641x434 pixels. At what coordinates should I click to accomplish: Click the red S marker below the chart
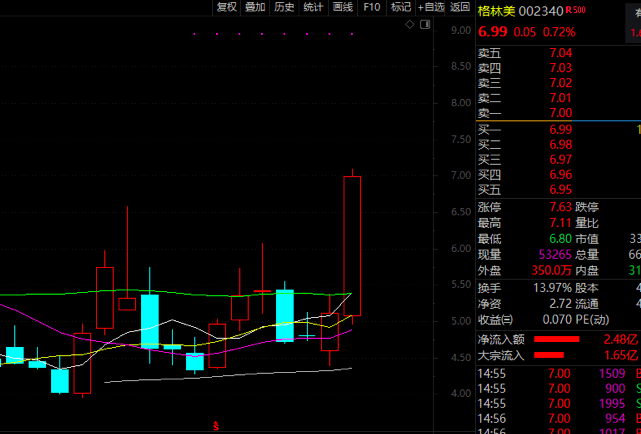tap(215, 424)
